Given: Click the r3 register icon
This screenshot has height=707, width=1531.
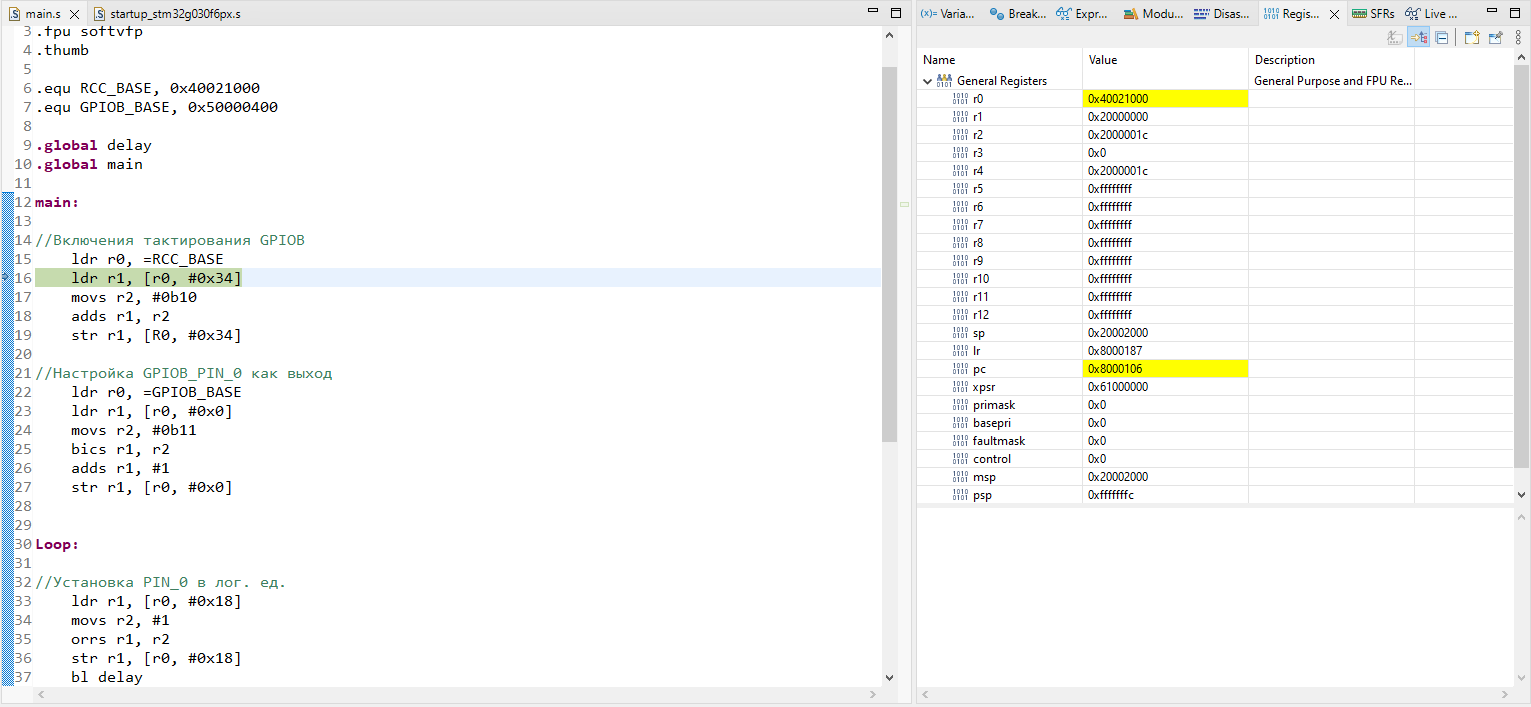Looking at the screenshot, I should click(960, 153).
